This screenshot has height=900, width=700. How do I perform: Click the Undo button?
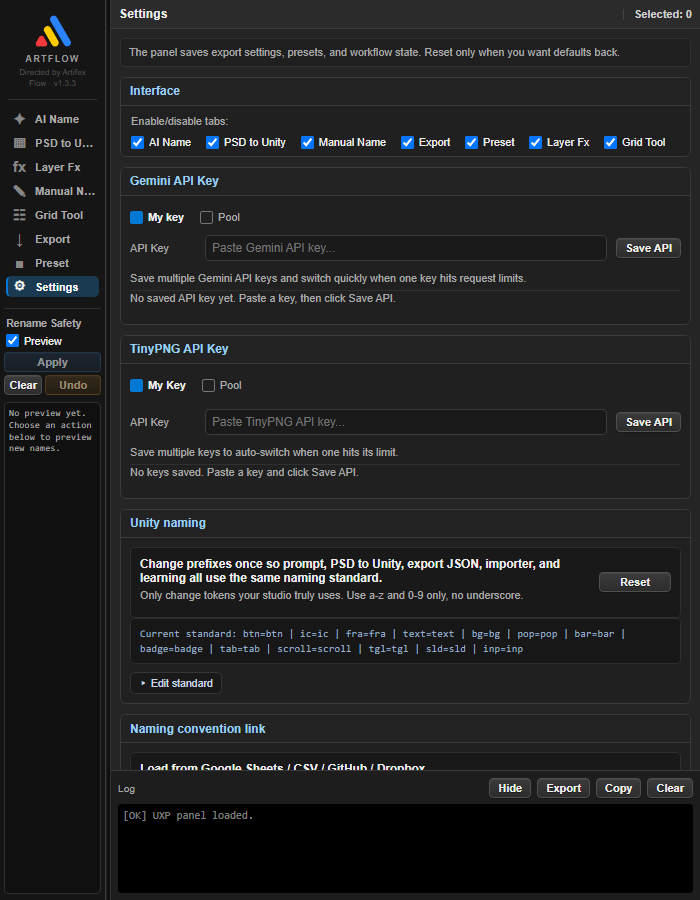[x=73, y=385]
